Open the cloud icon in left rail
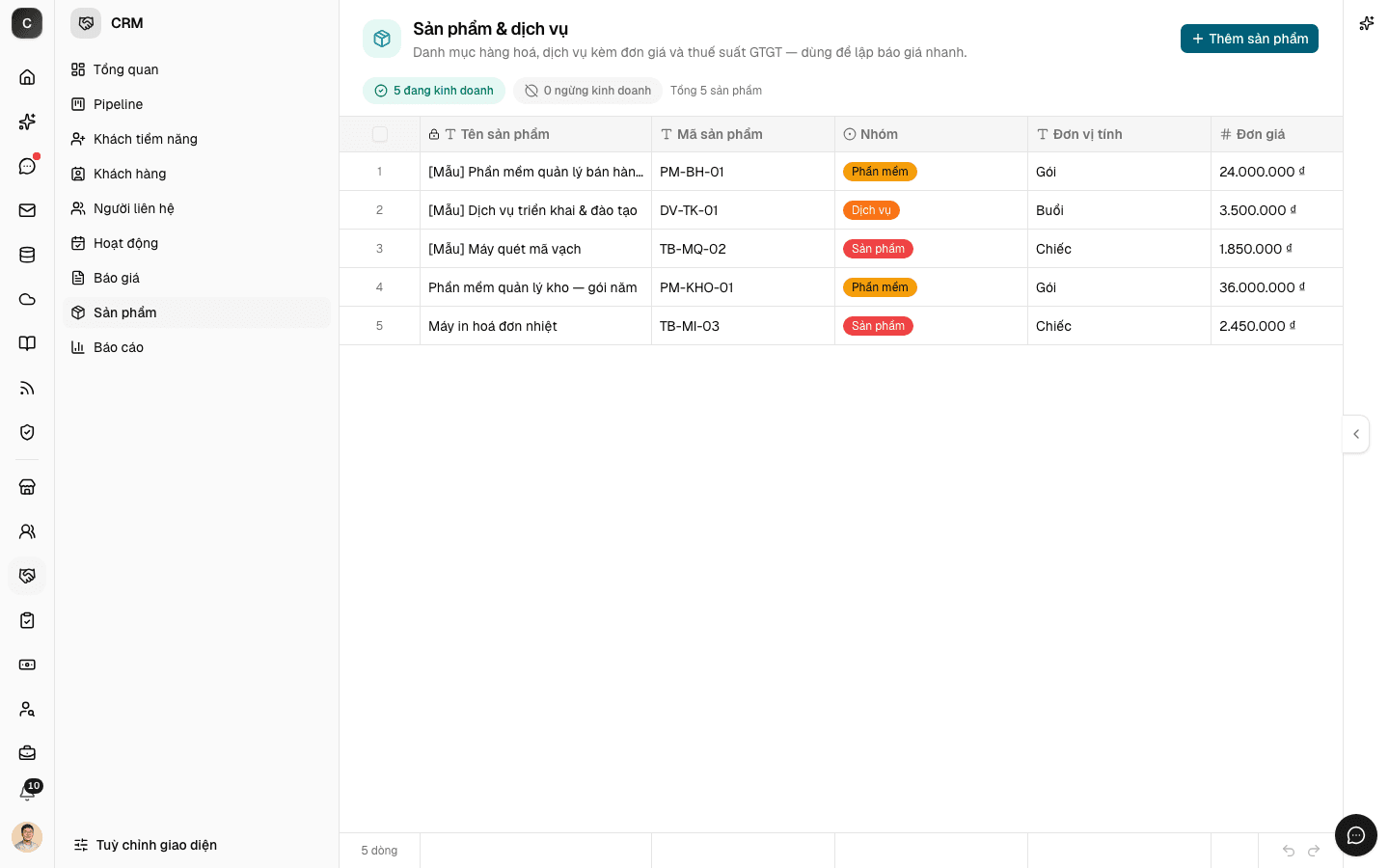This screenshot has width=1389, height=868. (27, 299)
